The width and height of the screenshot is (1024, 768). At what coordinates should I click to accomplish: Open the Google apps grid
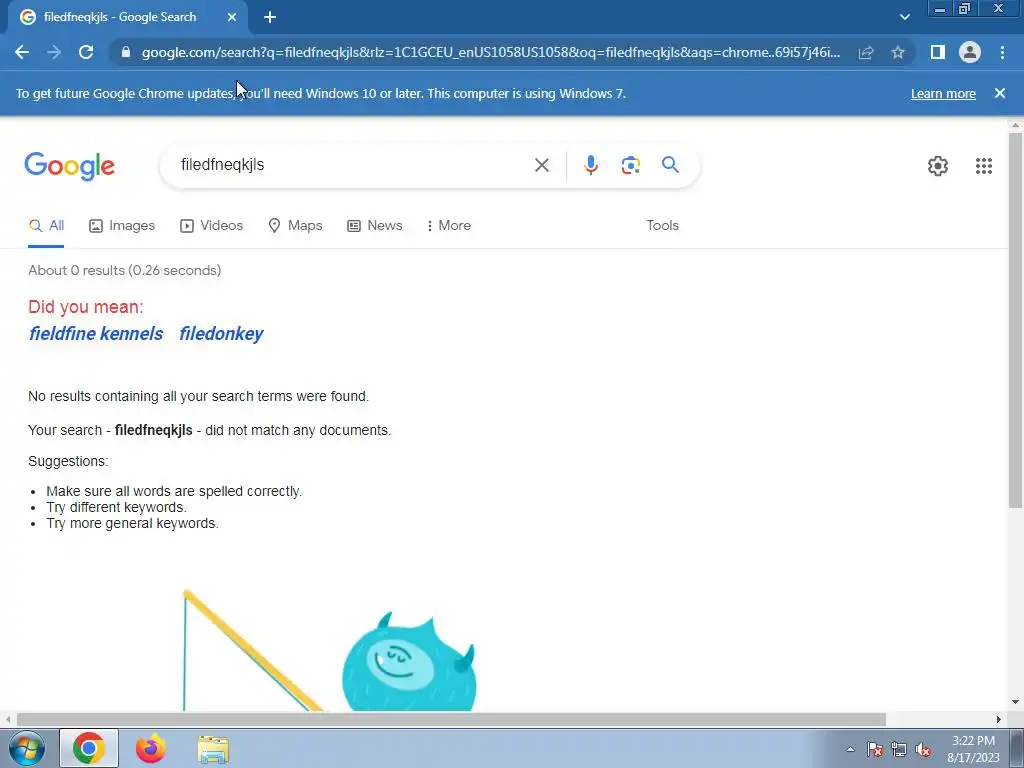(x=984, y=166)
